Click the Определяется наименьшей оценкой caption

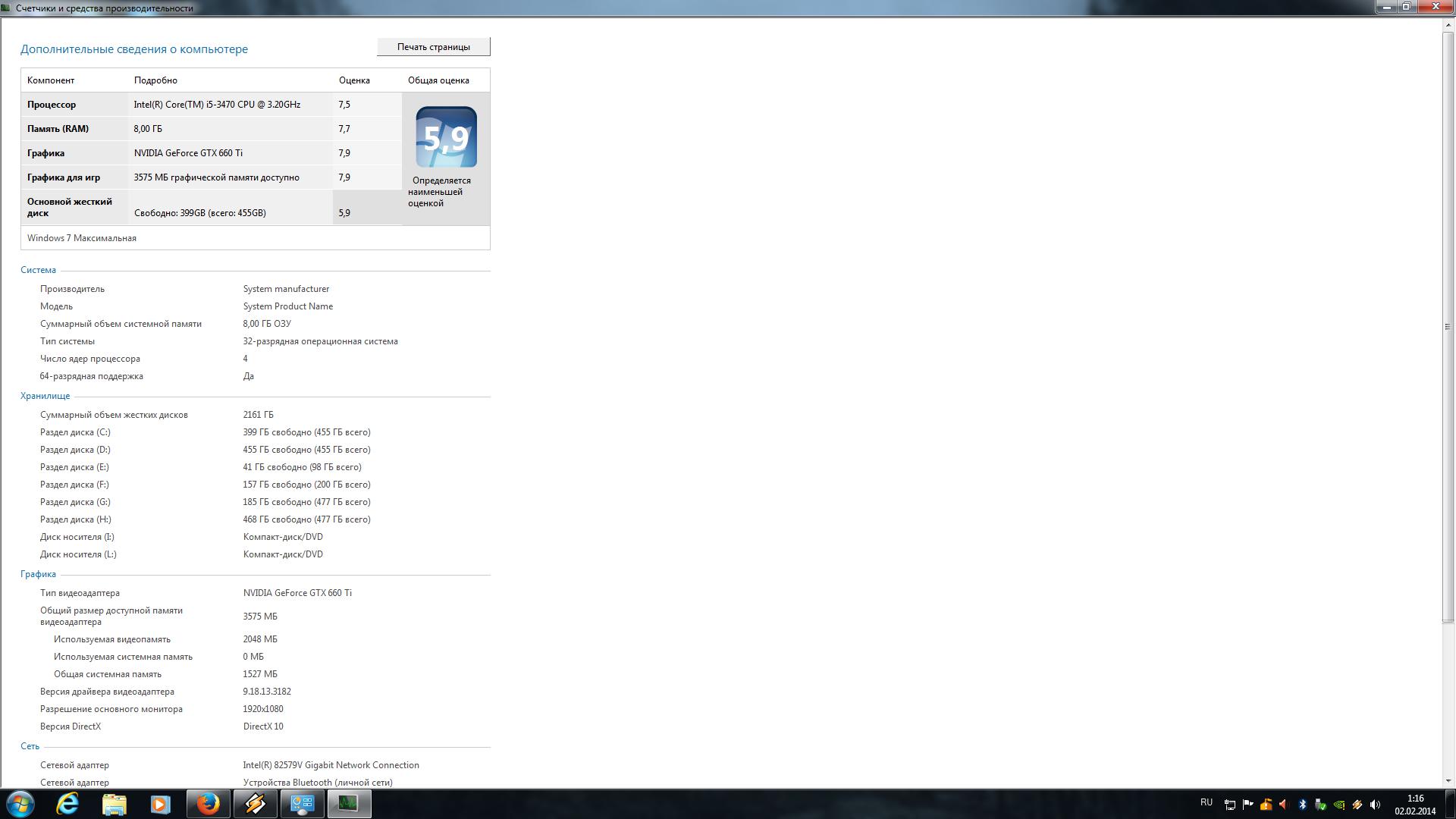[439, 192]
